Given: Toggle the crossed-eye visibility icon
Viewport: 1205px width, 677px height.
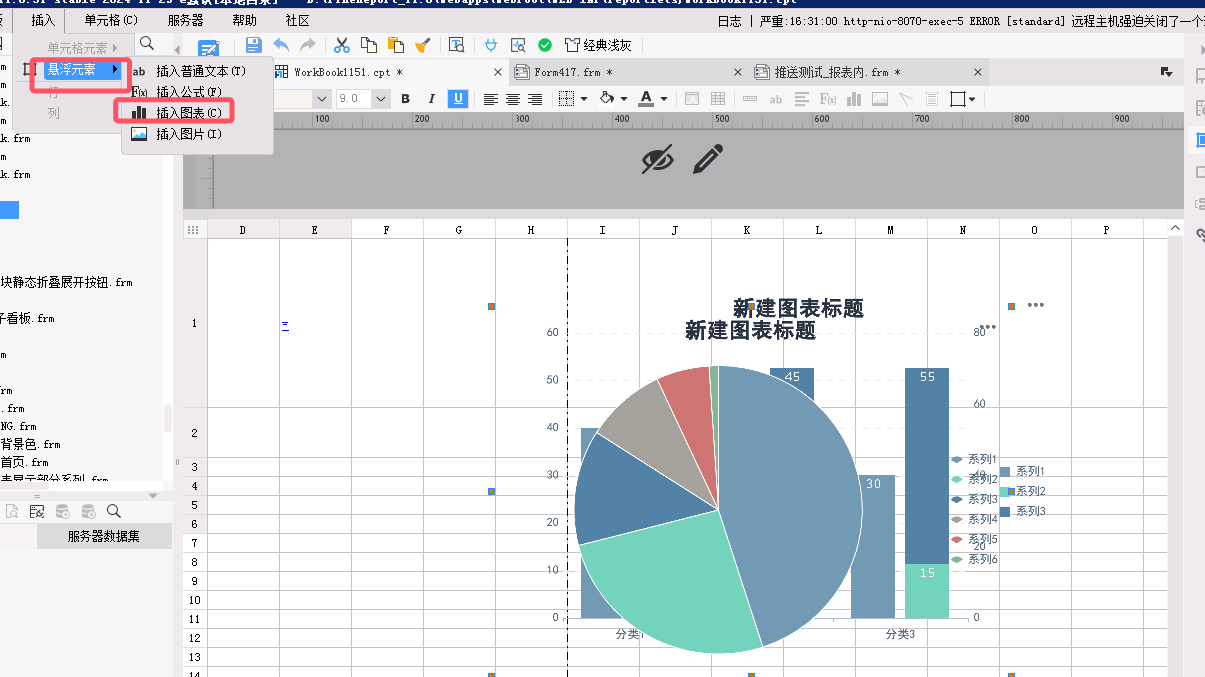Looking at the screenshot, I should click(657, 159).
